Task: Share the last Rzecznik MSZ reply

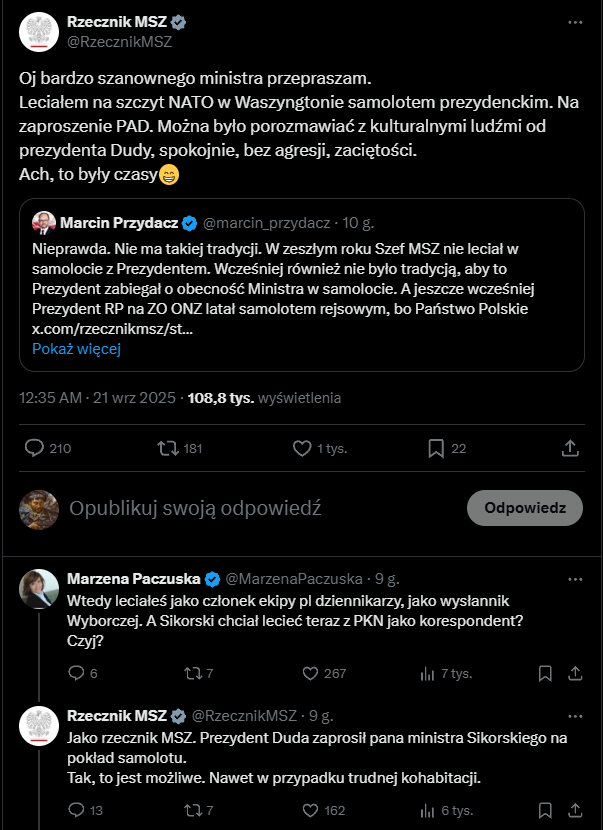Action: tap(575, 810)
